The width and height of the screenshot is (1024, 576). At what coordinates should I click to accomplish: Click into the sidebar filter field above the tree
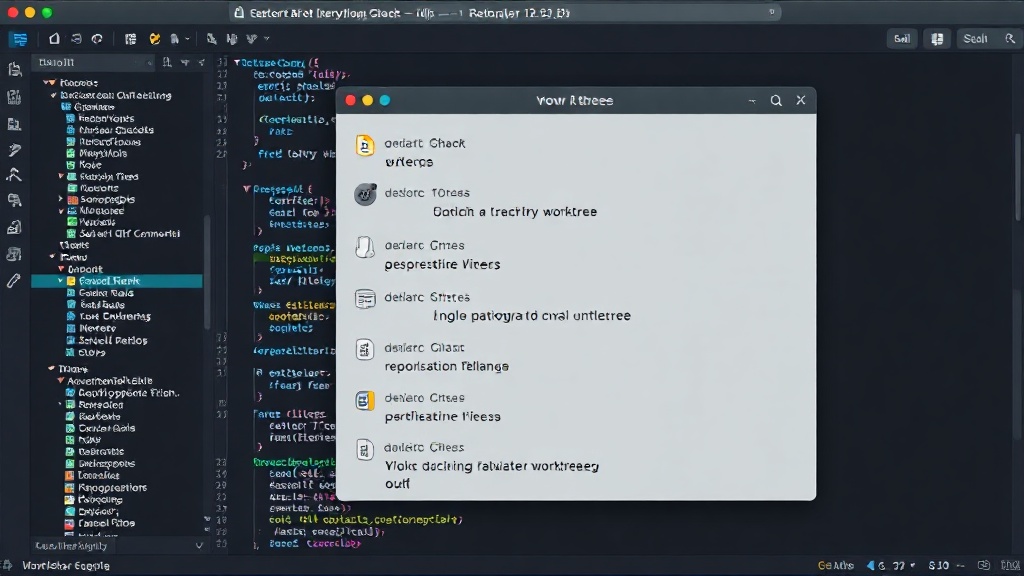tap(93, 63)
